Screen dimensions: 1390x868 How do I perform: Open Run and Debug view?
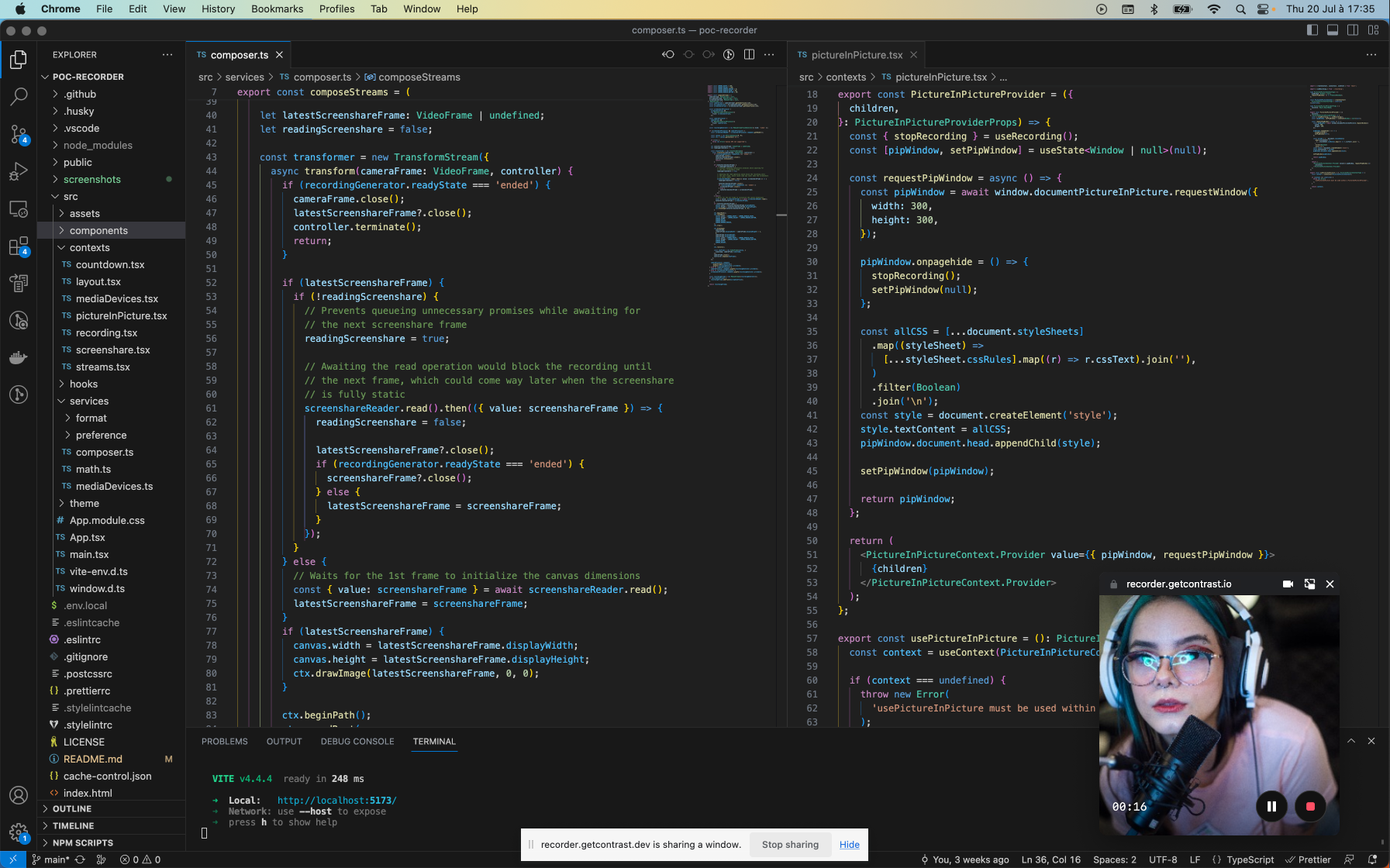coord(19,171)
